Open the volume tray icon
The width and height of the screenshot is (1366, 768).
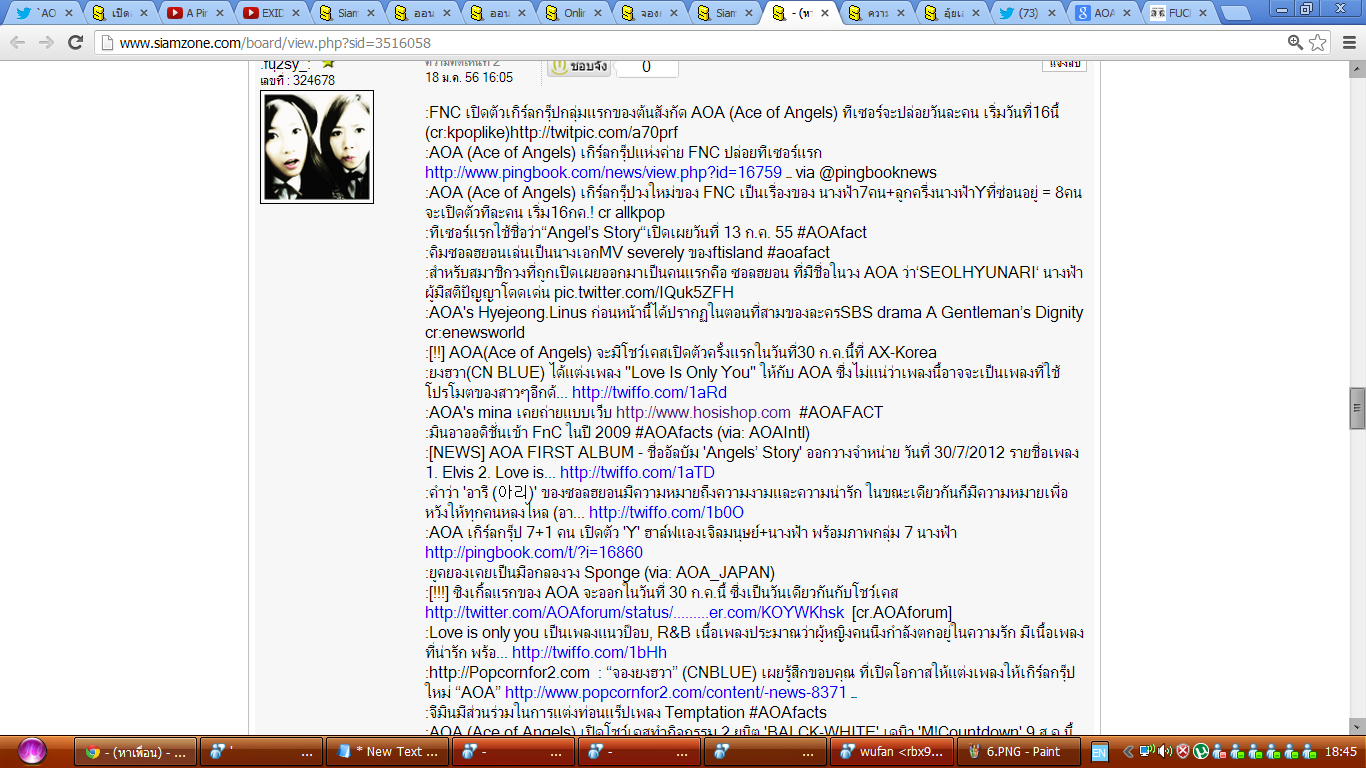1164,752
